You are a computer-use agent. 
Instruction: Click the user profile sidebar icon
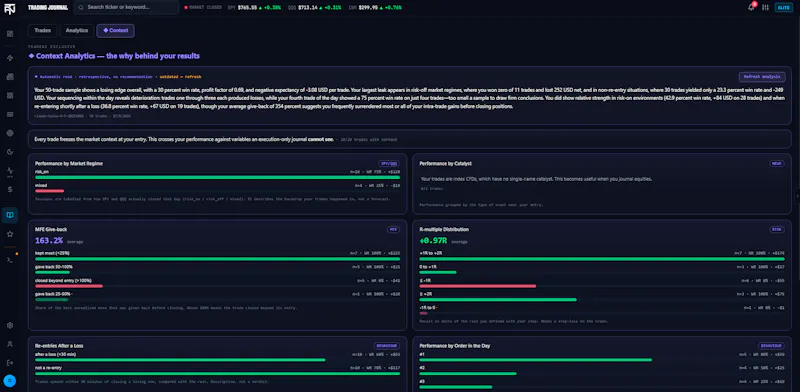[10, 344]
